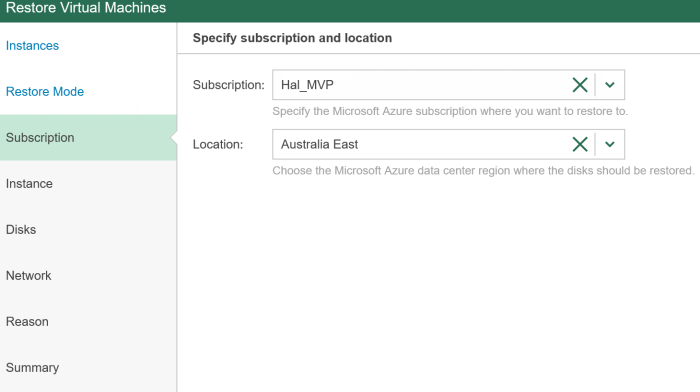The width and height of the screenshot is (700, 392).
Task: Click the data center region hint text
Action: point(483,171)
